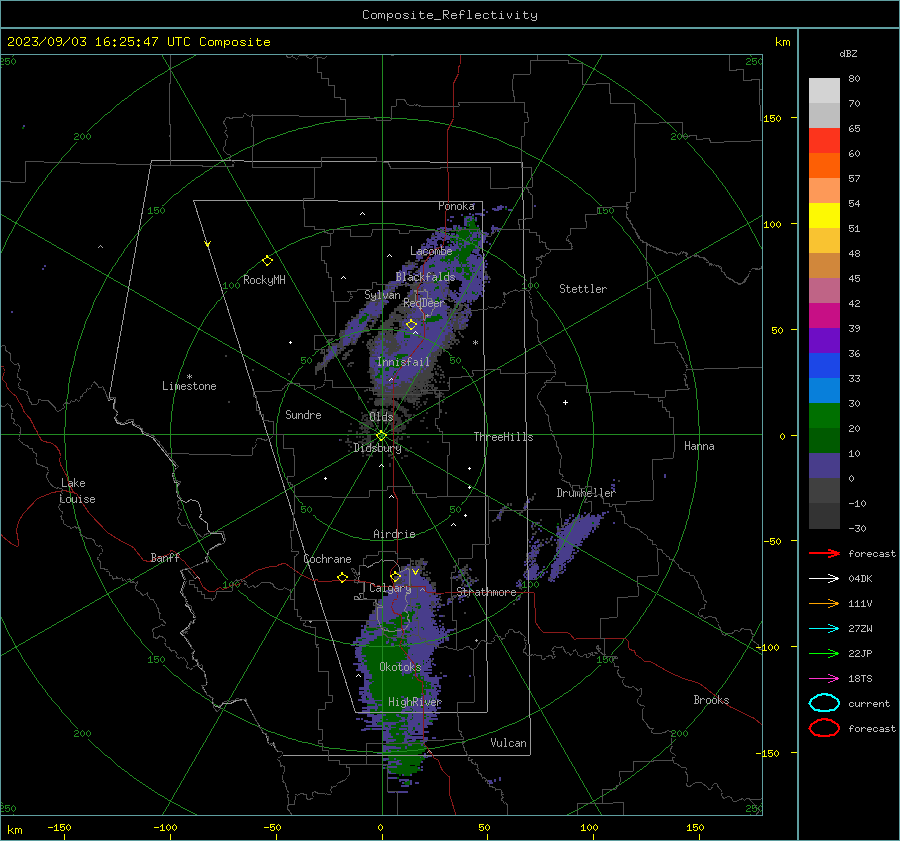The image size is (900, 841).
Task: Click the cyan current ellipse legend icon
Action: [824, 703]
